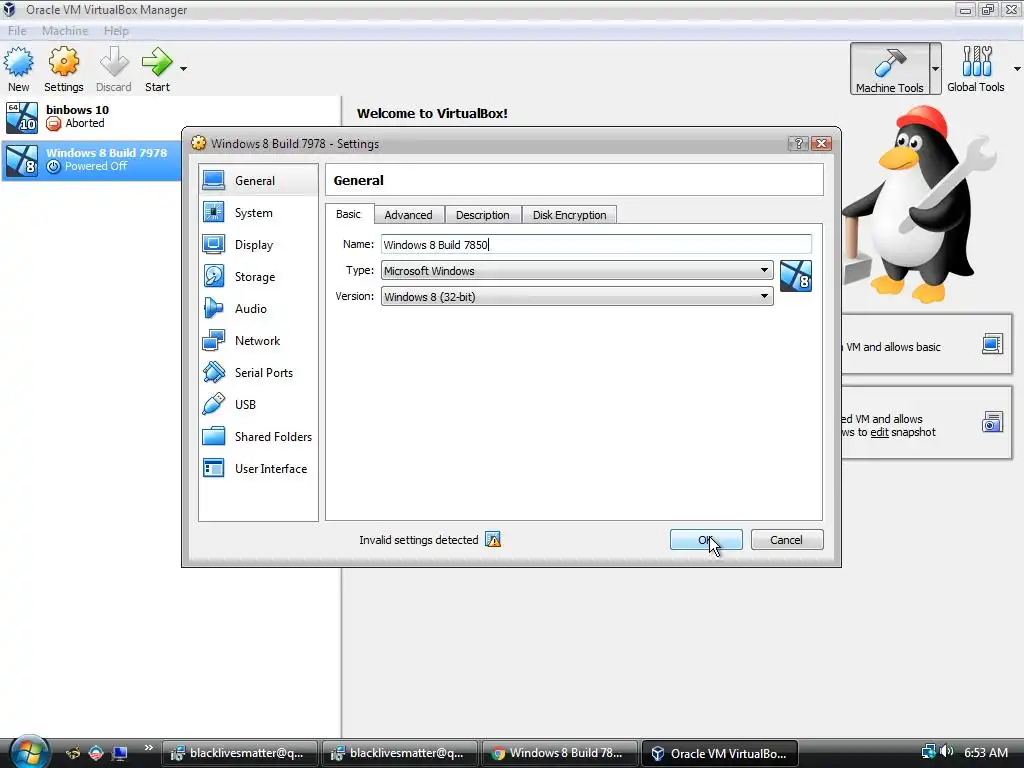Open Storage settings category
1024x768 pixels.
coord(258,277)
